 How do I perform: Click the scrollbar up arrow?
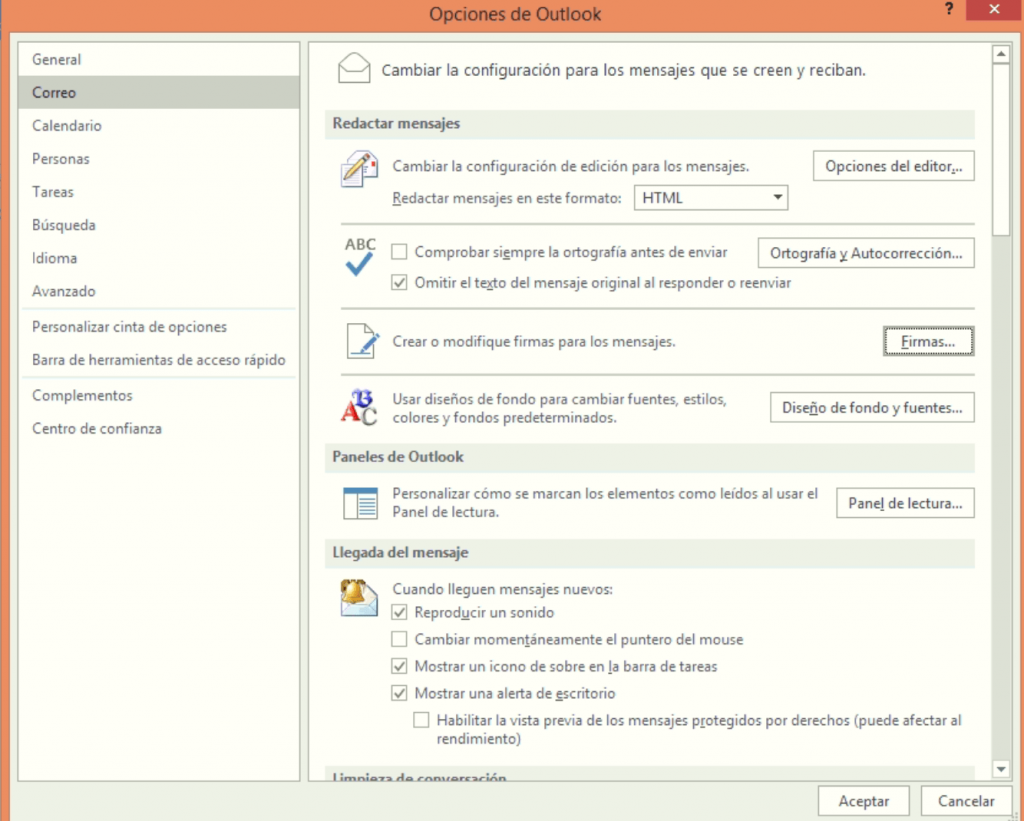[1000, 54]
